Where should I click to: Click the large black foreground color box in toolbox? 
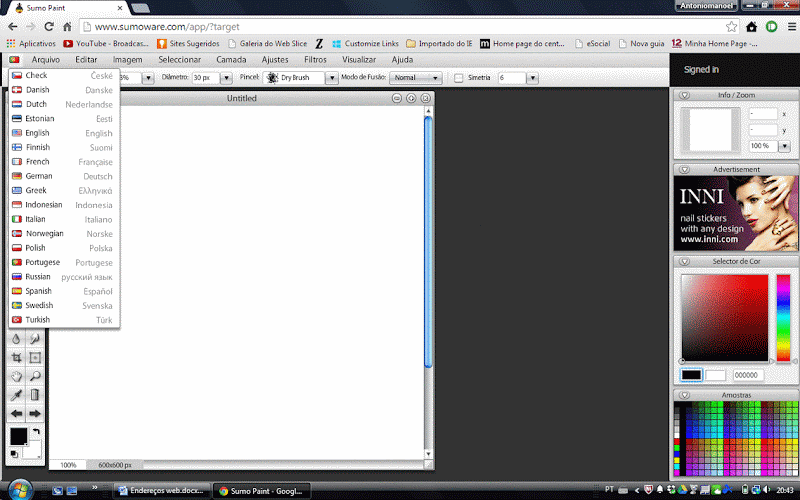click(18, 436)
